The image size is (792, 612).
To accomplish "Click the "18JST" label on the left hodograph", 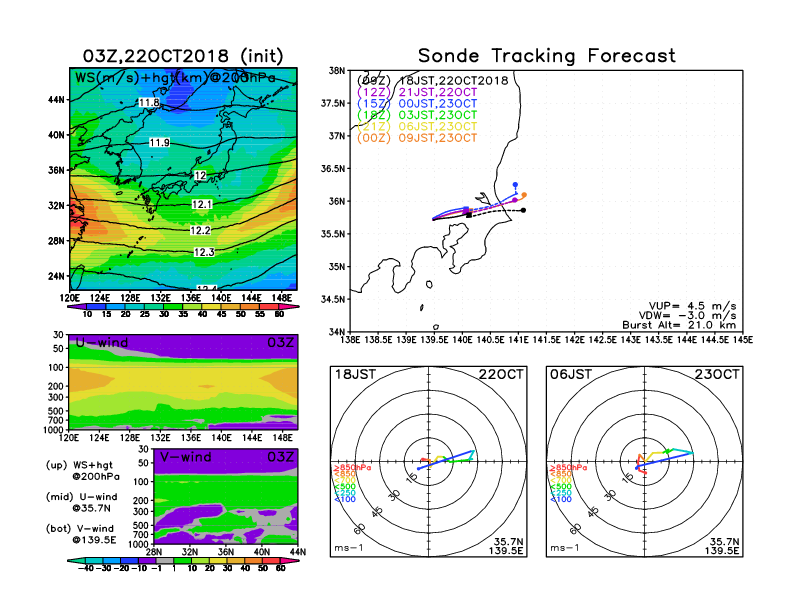I will click(355, 374).
